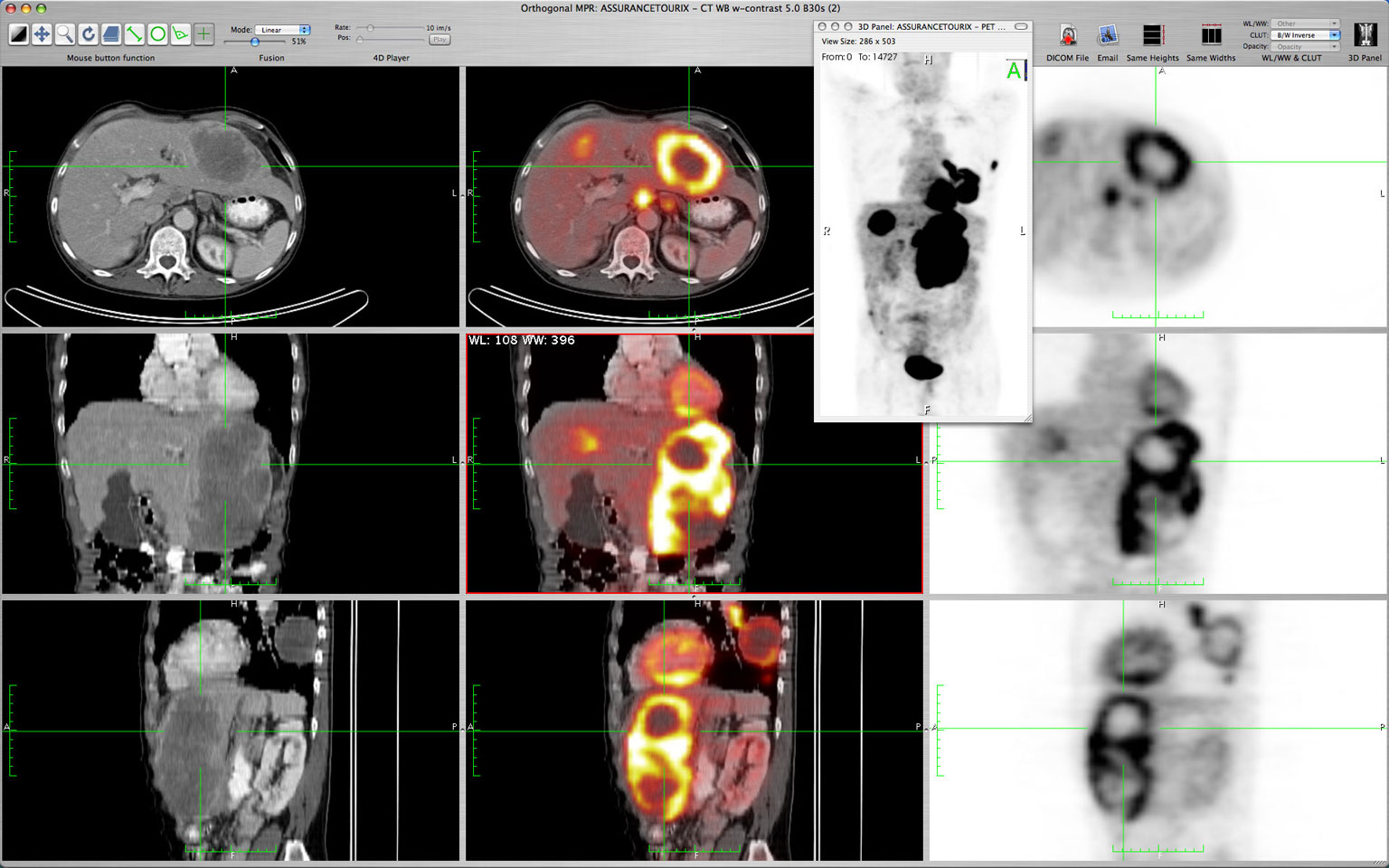The image size is (1389, 868).
Task: Zoom the Orthogonal MPR main window
Action: pos(41,8)
